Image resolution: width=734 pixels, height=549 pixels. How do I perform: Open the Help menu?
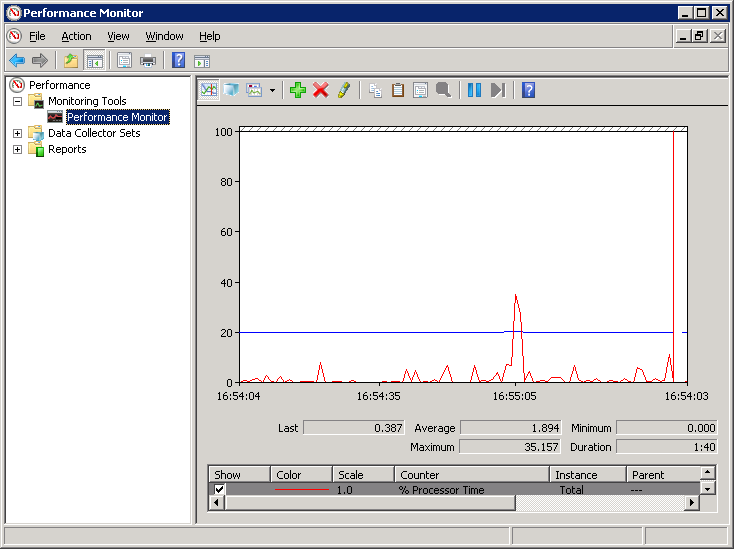click(x=209, y=36)
